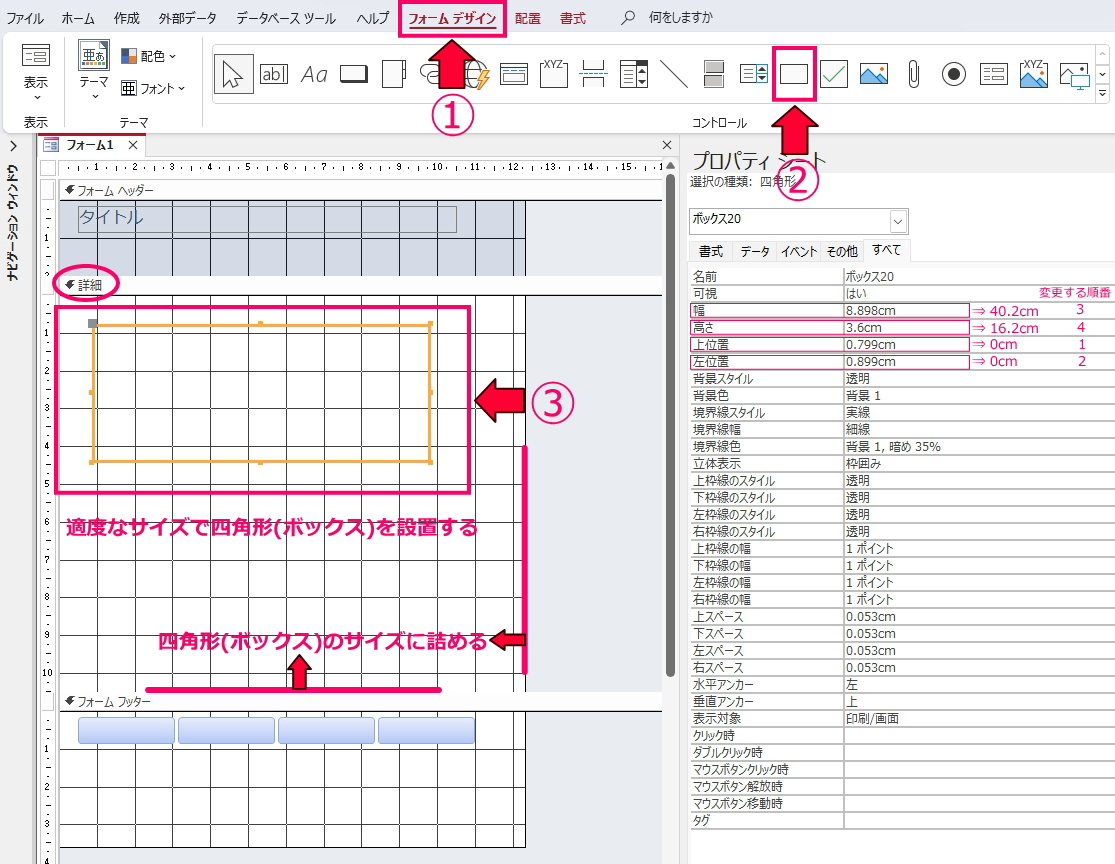This screenshot has width=1115, height=864.
Task: Select the Label control (Aa)
Action: (314, 74)
